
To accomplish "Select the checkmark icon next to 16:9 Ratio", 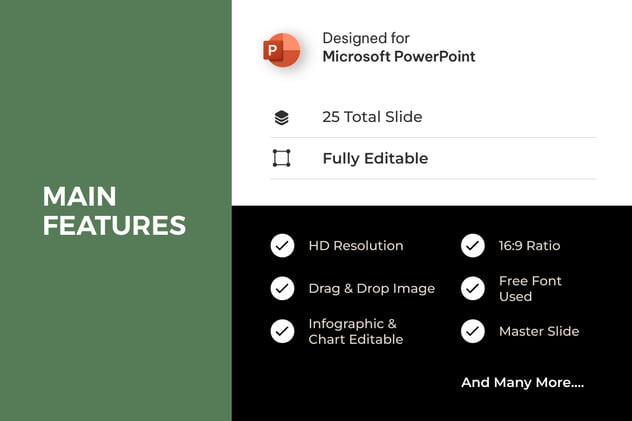I will tap(473, 246).
